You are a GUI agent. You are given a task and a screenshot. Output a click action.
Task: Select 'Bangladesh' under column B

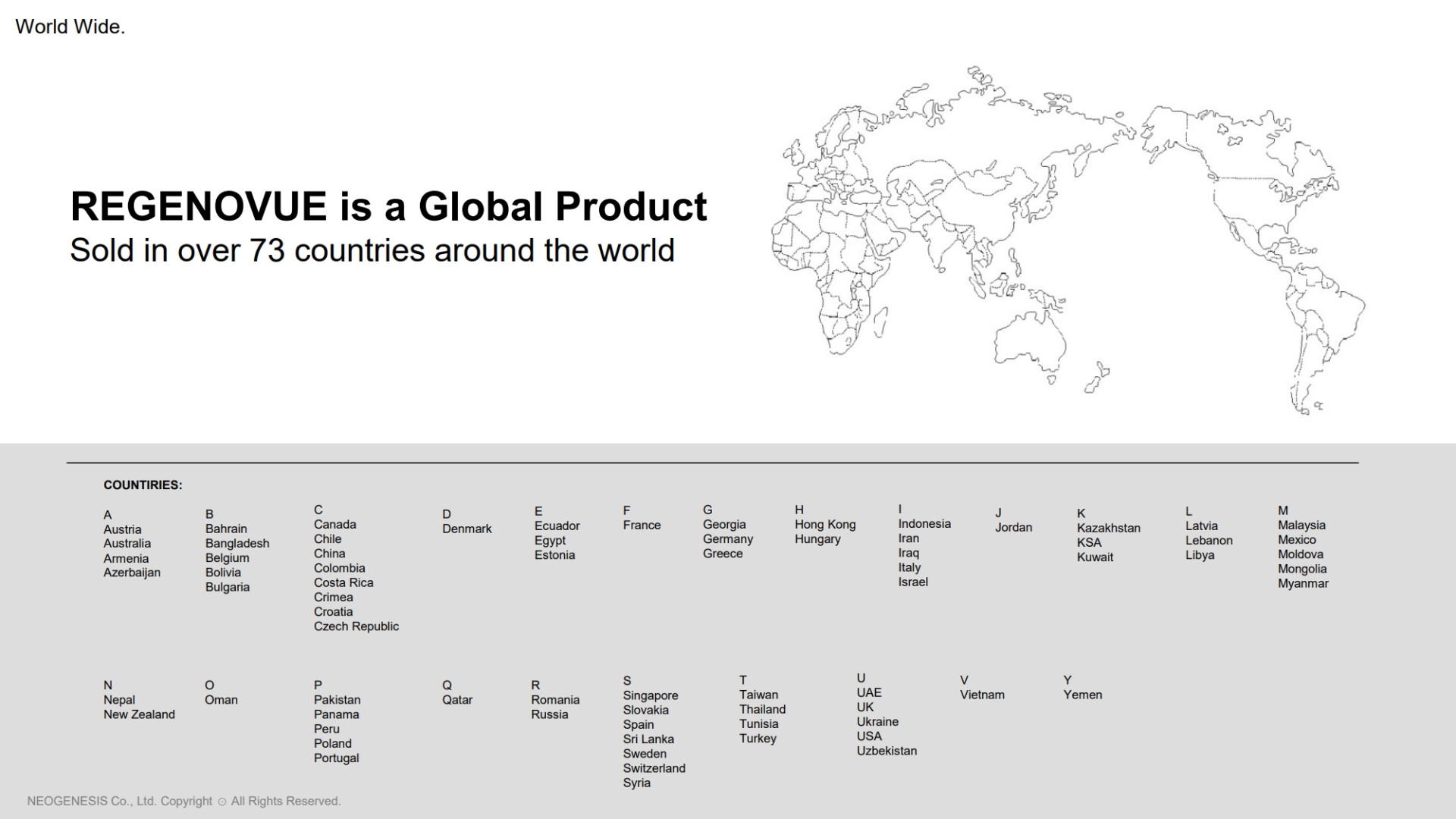[x=237, y=543]
